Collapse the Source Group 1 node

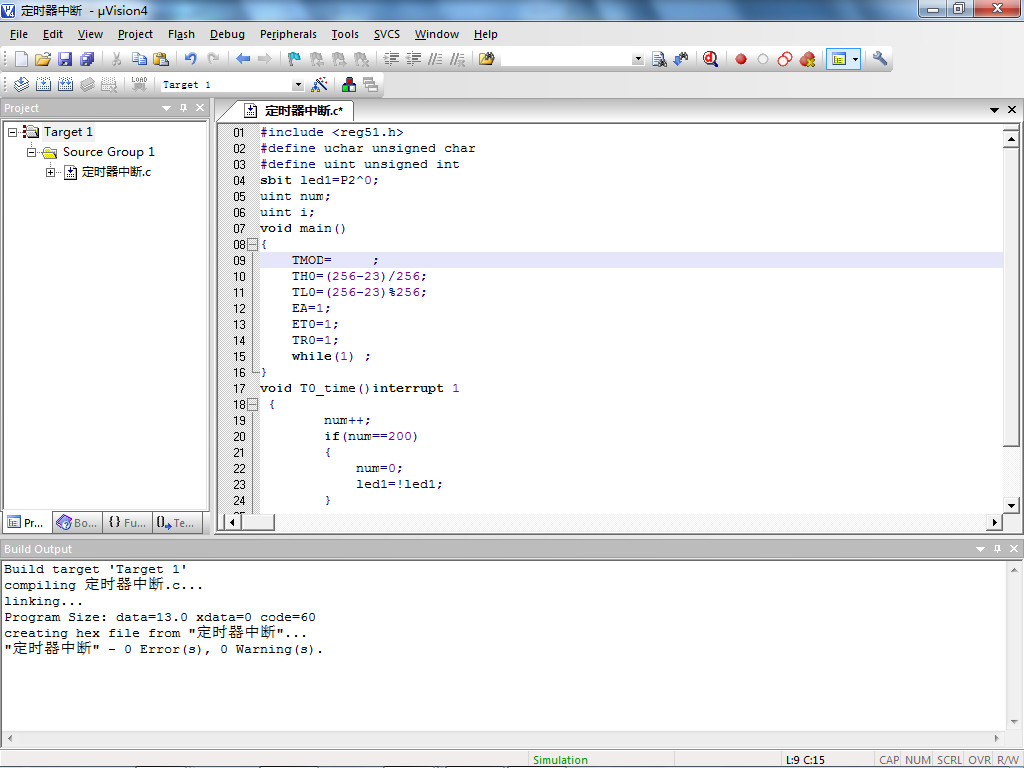click(x=31, y=152)
